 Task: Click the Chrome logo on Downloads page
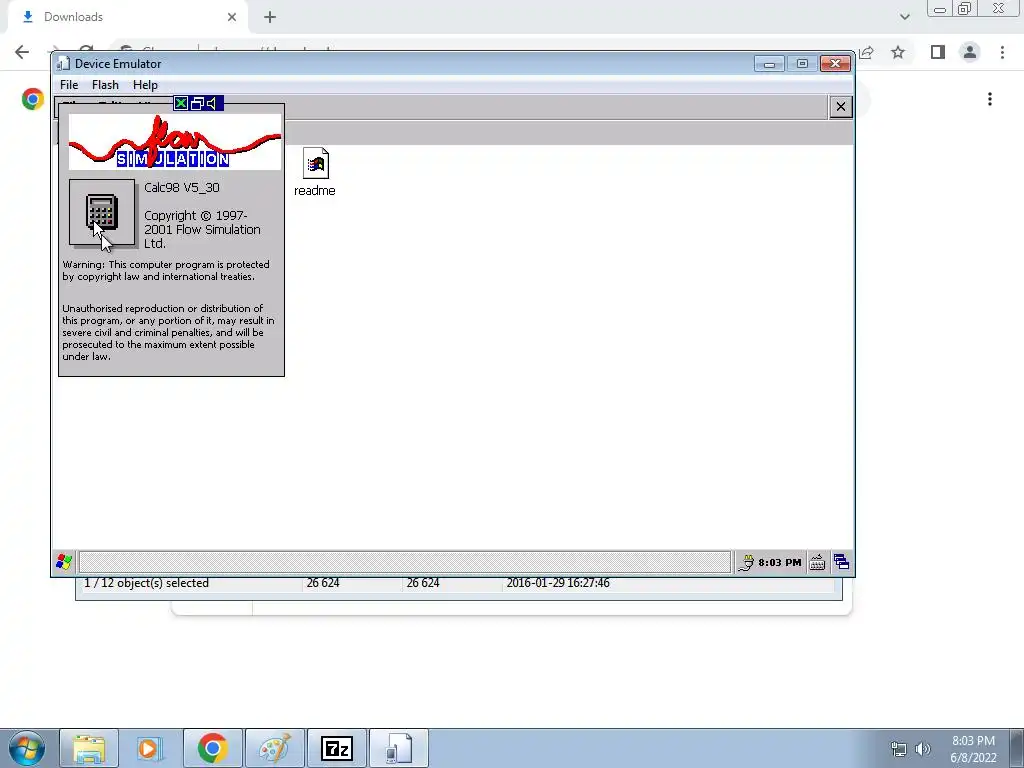(33, 99)
